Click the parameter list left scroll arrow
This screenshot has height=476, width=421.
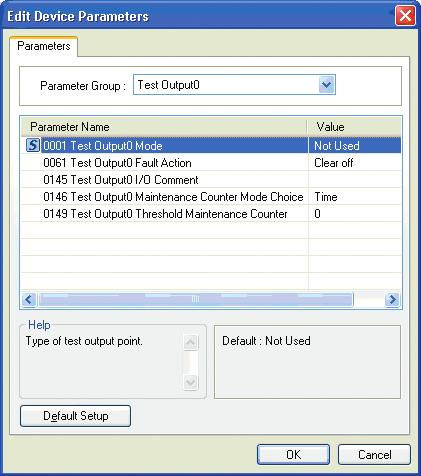coord(29,299)
